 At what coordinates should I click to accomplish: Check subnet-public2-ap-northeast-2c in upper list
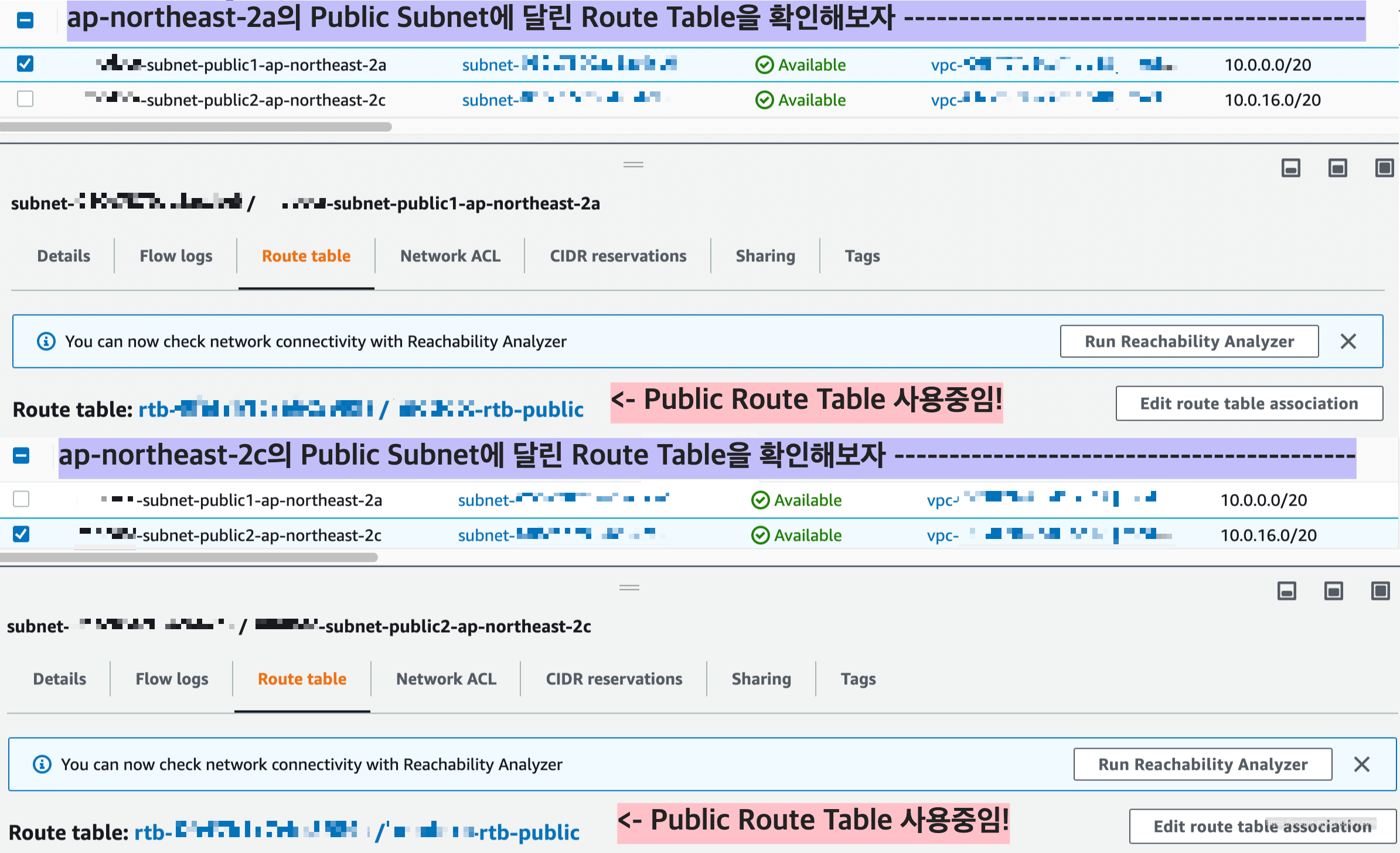25,98
